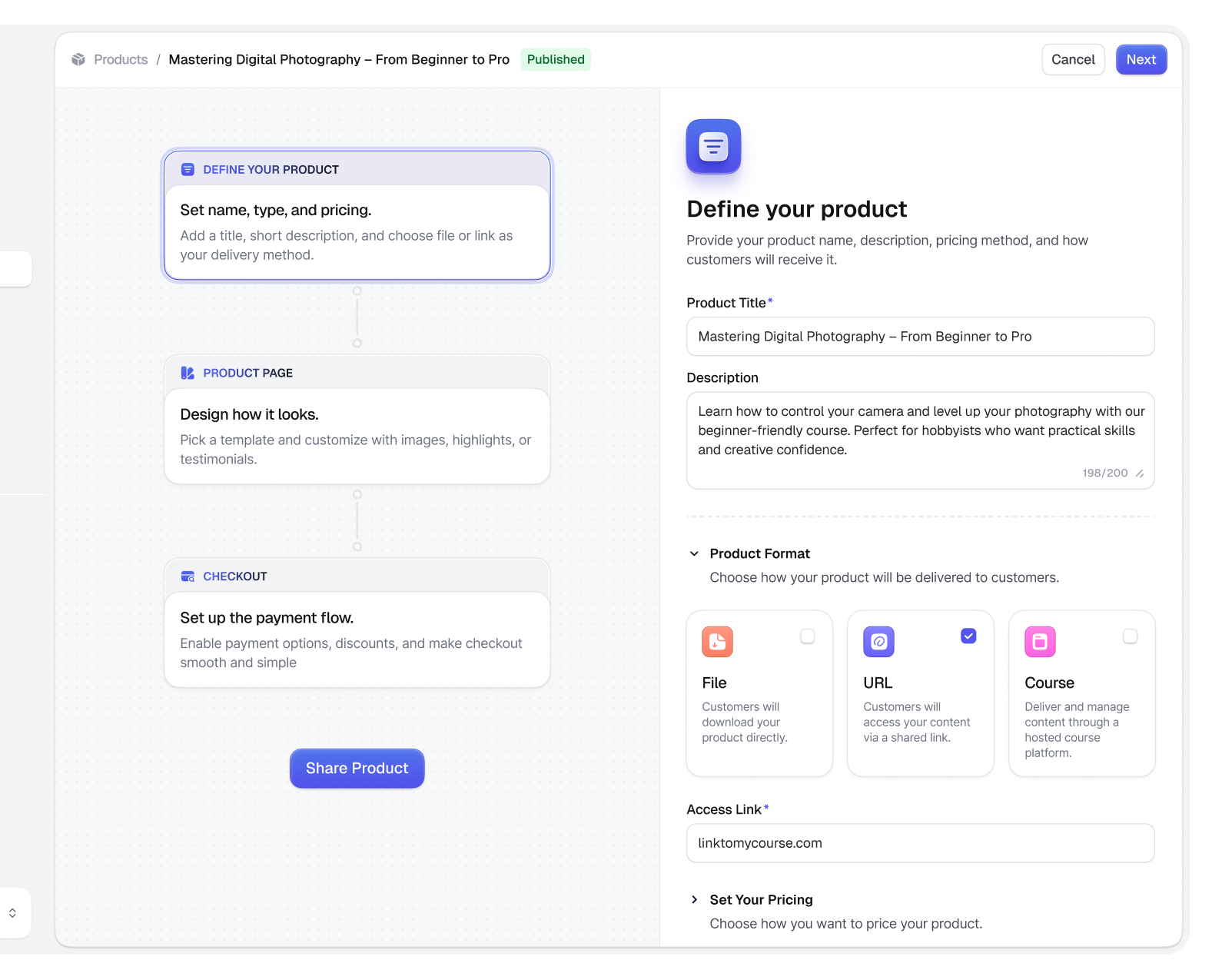Check the File format checkbox
The height and width of the screenshot is (980, 1222).
click(x=808, y=636)
